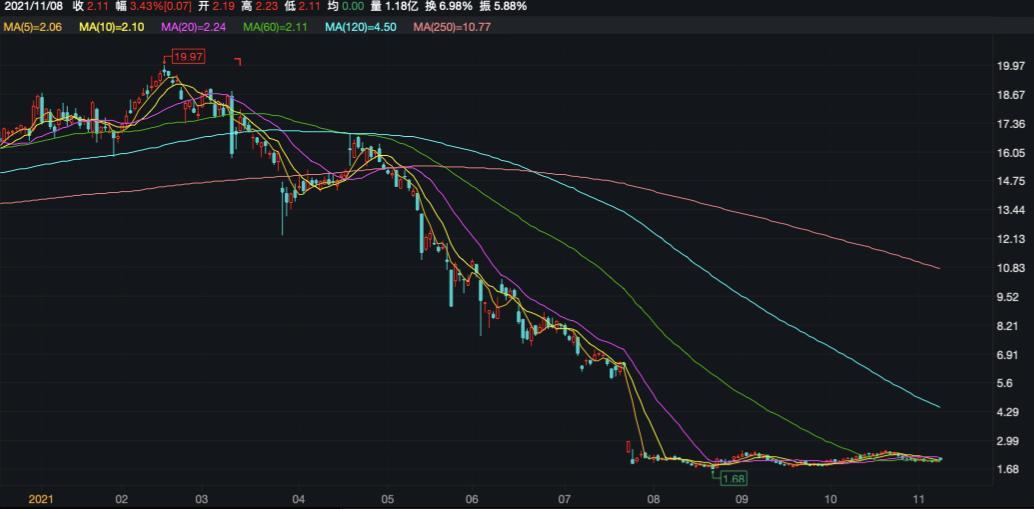
Task: Jump to month 05 on the time axis
Action: coord(388,498)
